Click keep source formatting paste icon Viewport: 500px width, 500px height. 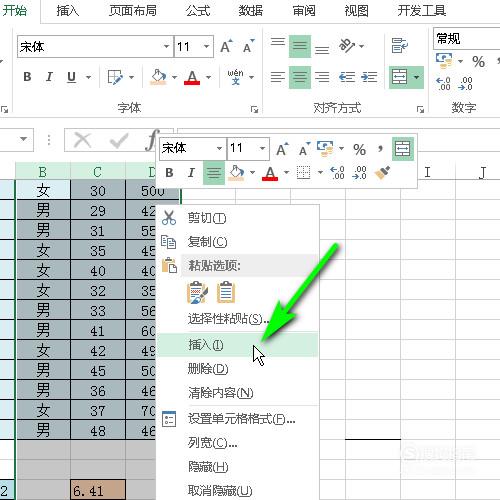(197, 293)
